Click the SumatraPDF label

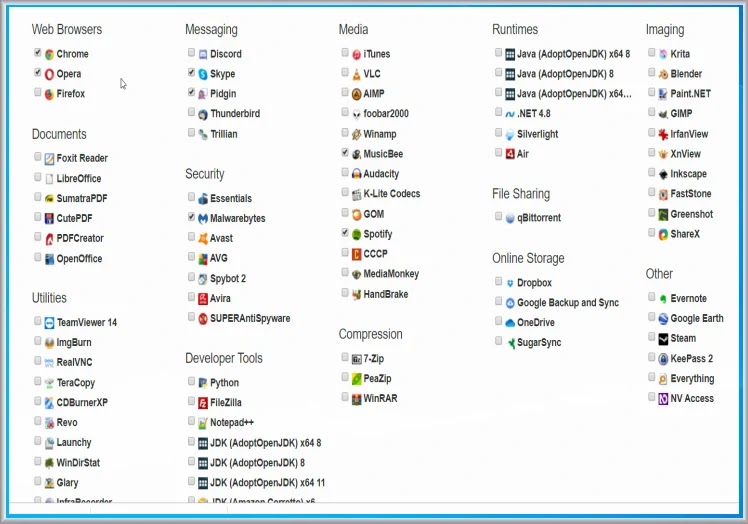coord(82,199)
